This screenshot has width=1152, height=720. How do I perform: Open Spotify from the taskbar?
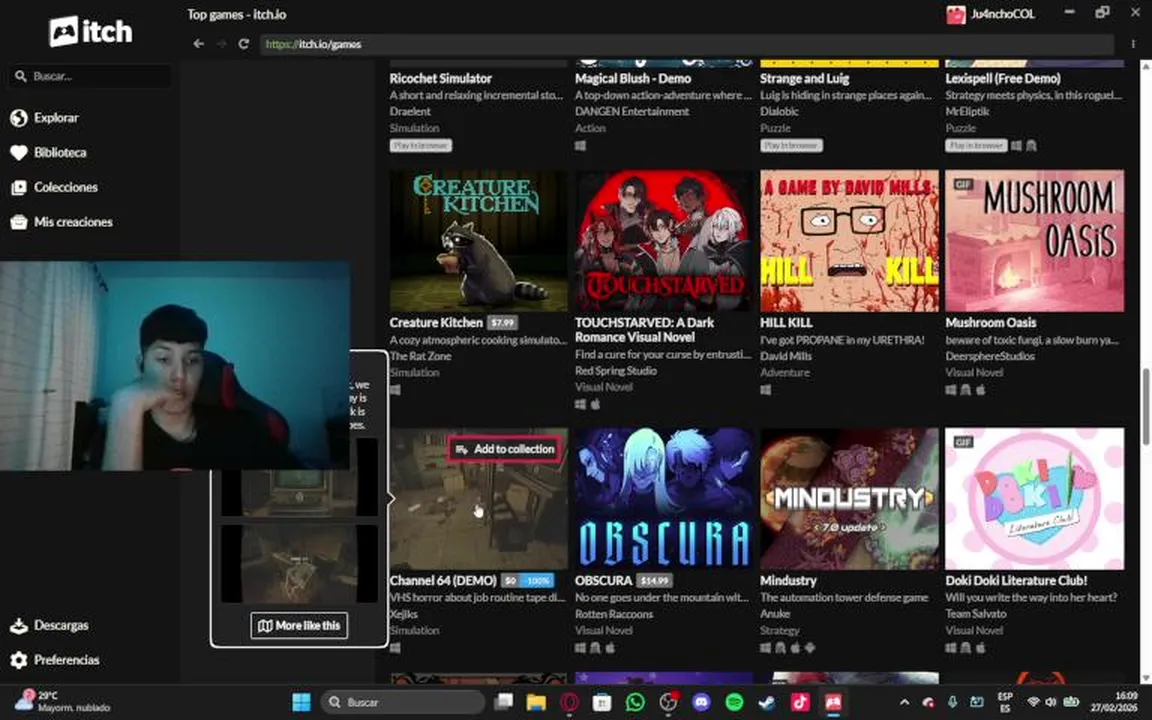(734, 702)
